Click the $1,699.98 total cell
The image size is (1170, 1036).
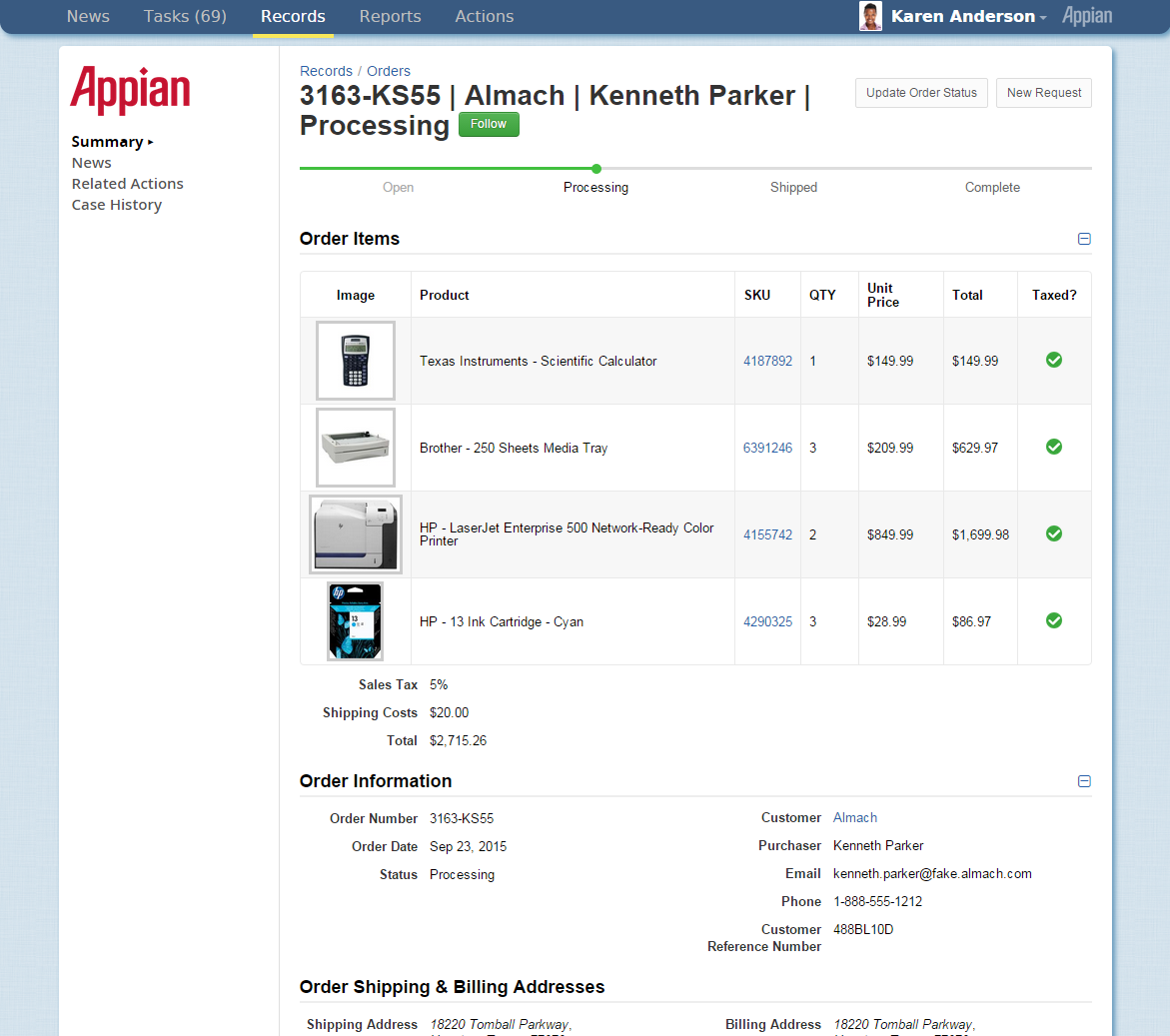click(980, 534)
